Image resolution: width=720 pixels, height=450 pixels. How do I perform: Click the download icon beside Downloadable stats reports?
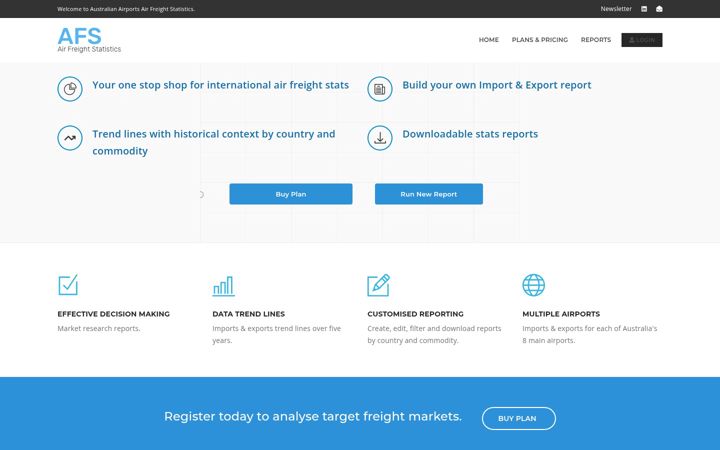(380, 138)
